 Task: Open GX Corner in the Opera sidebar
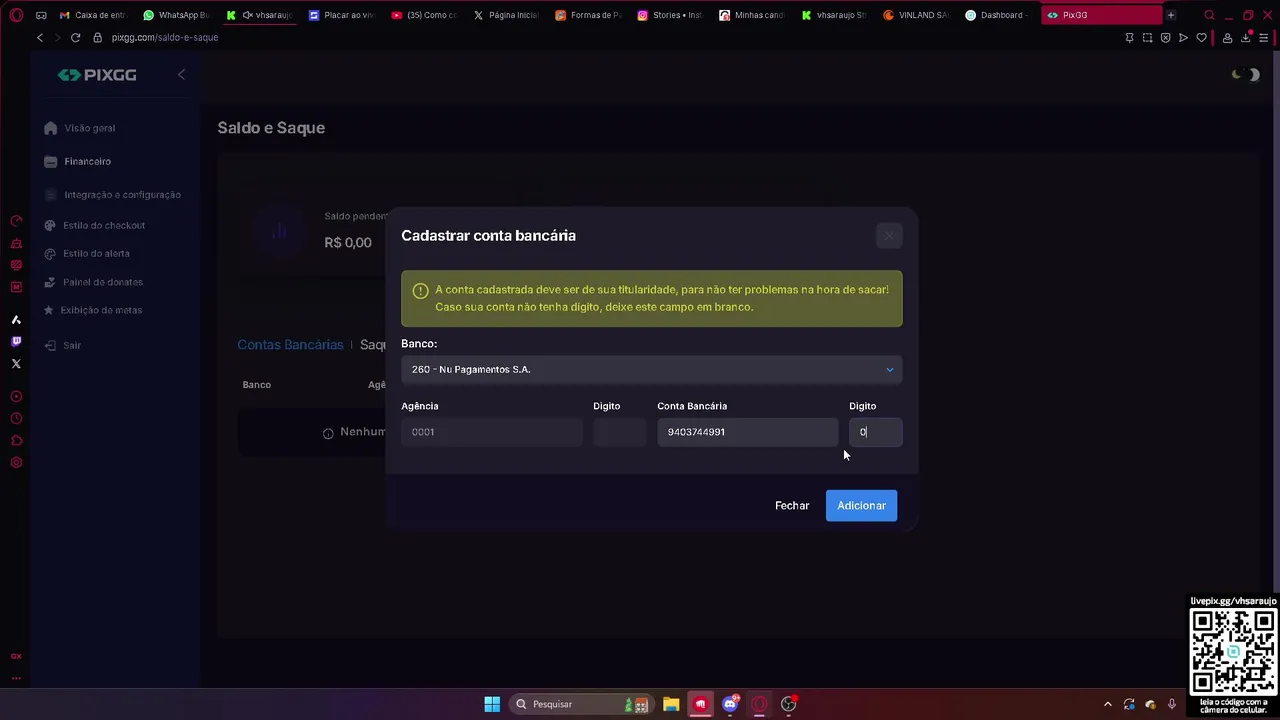click(16, 656)
